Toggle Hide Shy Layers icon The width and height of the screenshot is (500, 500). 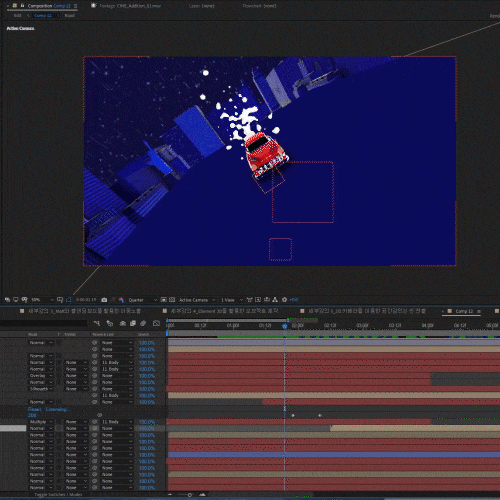click(x=123, y=323)
